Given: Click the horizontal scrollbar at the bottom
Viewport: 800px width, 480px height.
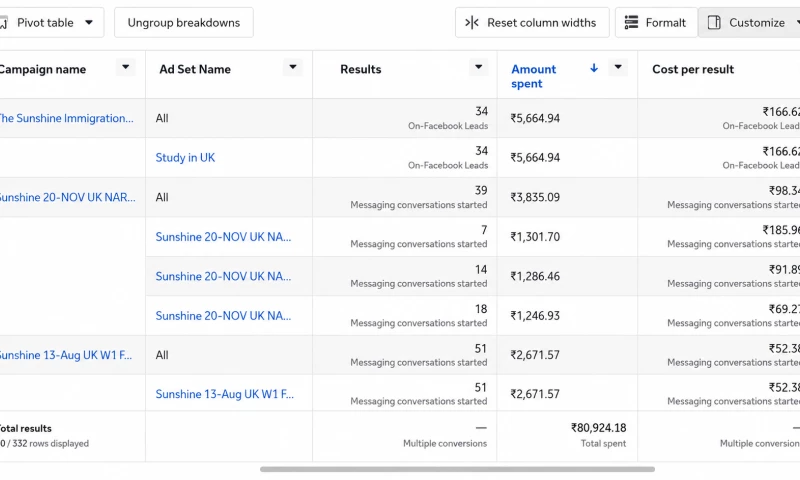Looking at the screenshot, I should click(457, 469).
